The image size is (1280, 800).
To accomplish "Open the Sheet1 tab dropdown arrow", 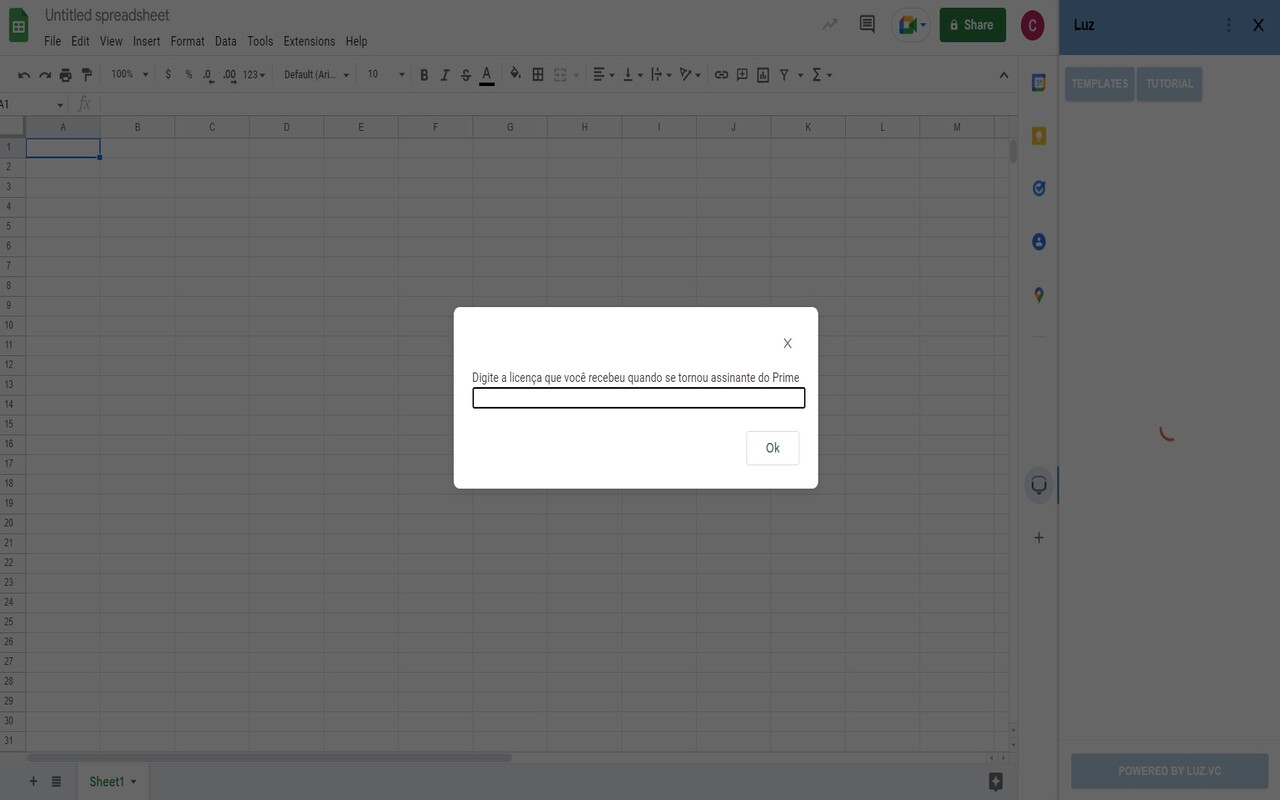I will click(133, 782).
